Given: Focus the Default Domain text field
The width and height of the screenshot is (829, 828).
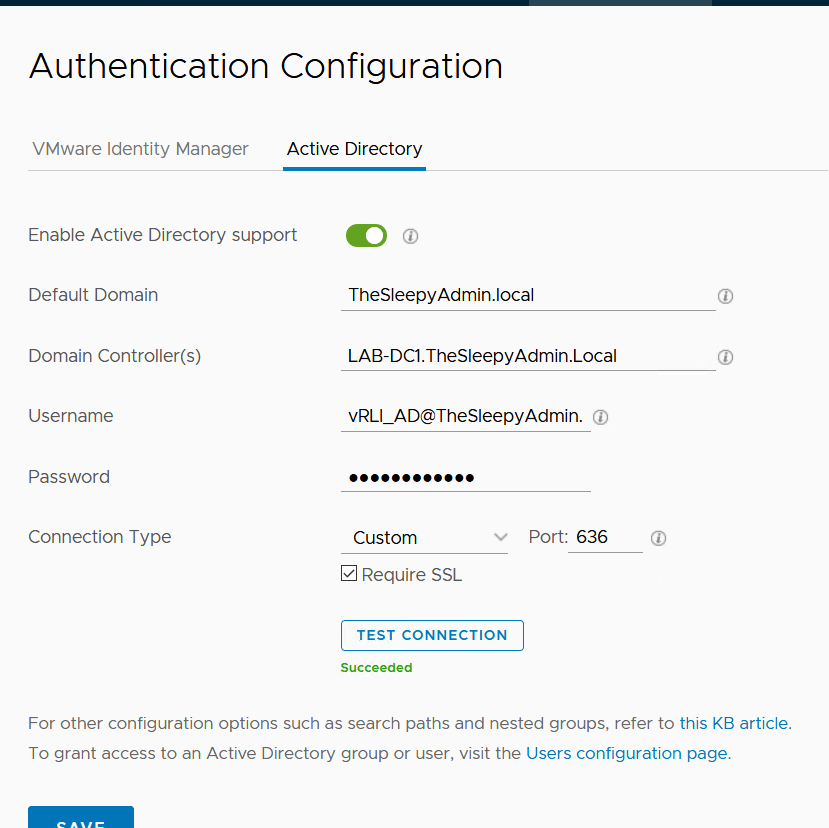Looking at the screenshot, I should point(527,295).
